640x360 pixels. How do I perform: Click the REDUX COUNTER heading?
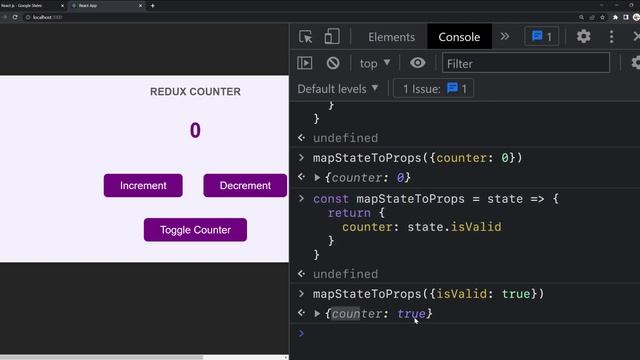tap(195, 91)
